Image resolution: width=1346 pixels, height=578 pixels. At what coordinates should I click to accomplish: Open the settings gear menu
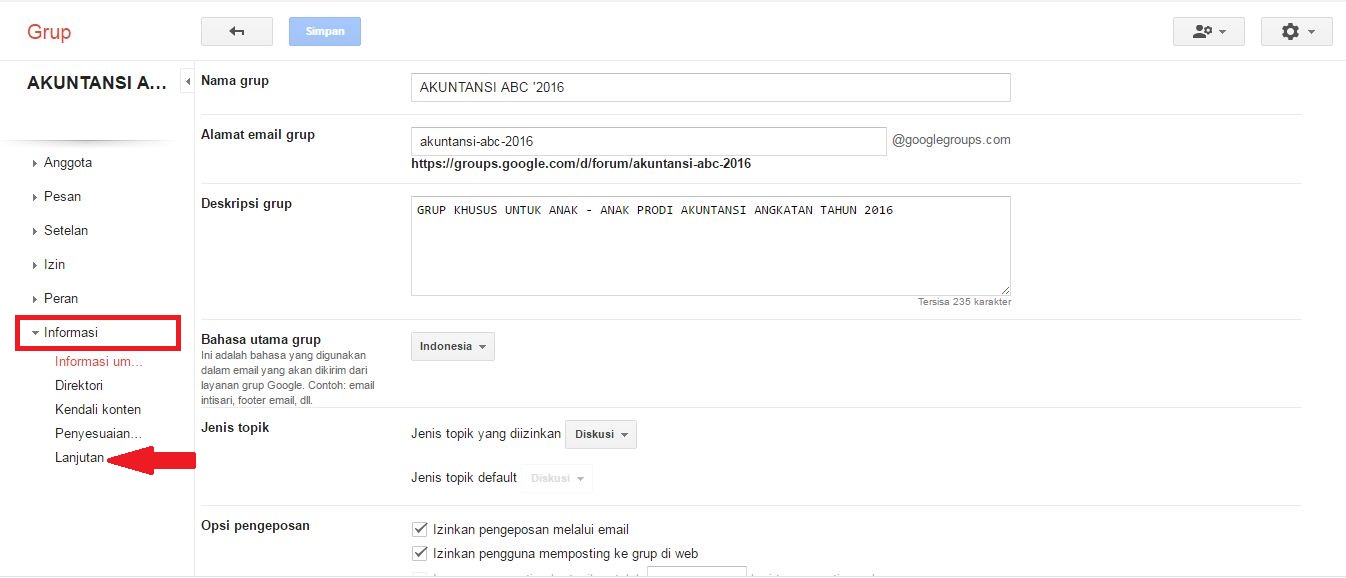point(1296,31)
